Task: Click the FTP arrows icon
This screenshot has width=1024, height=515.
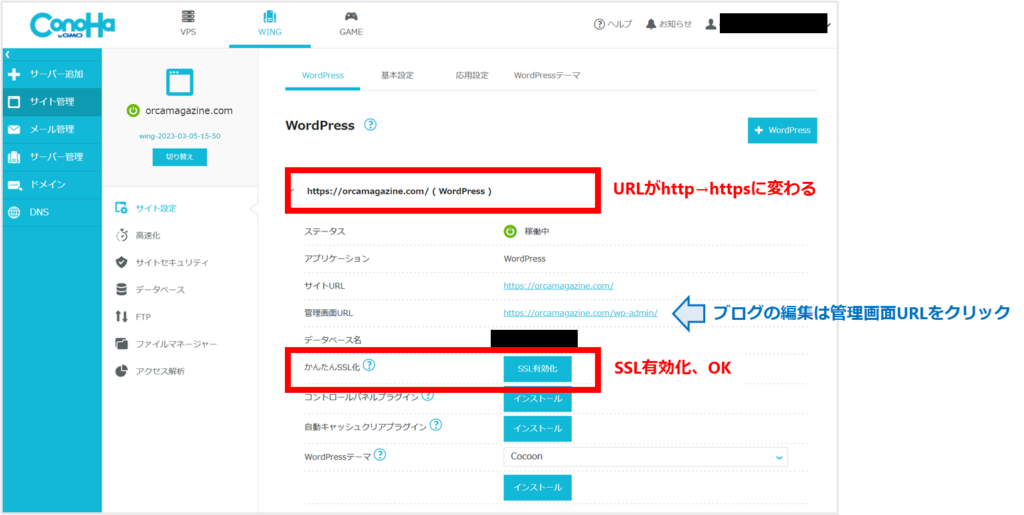Action: (121, 317)
